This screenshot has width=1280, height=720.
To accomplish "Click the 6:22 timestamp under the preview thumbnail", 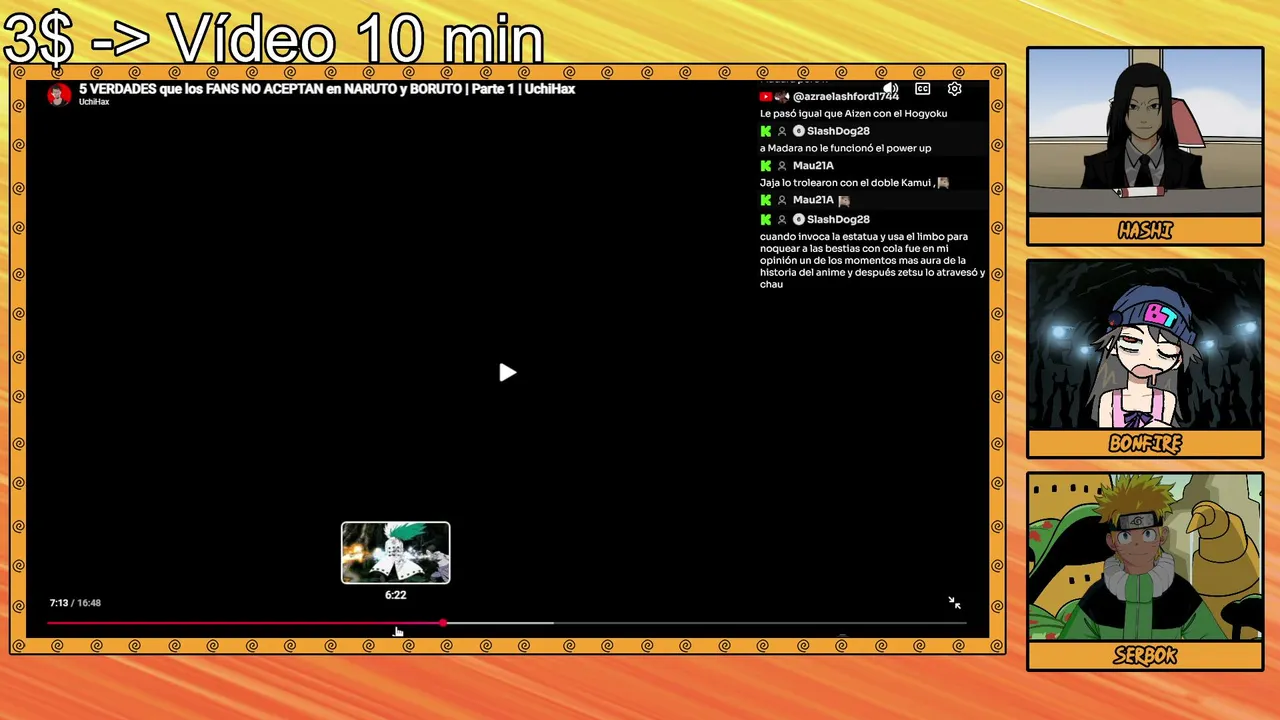I will tap(396, 595).
